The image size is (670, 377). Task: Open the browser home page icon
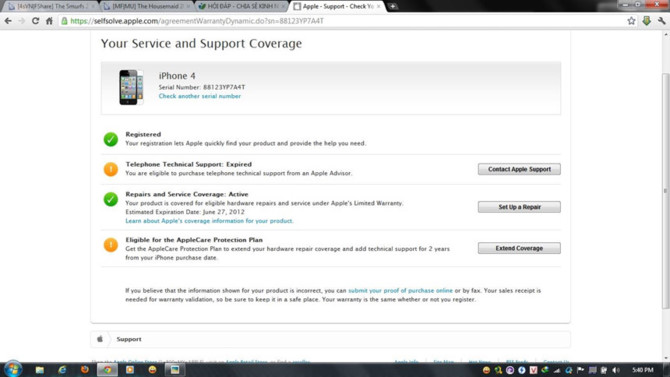click(x=49, y=21)
